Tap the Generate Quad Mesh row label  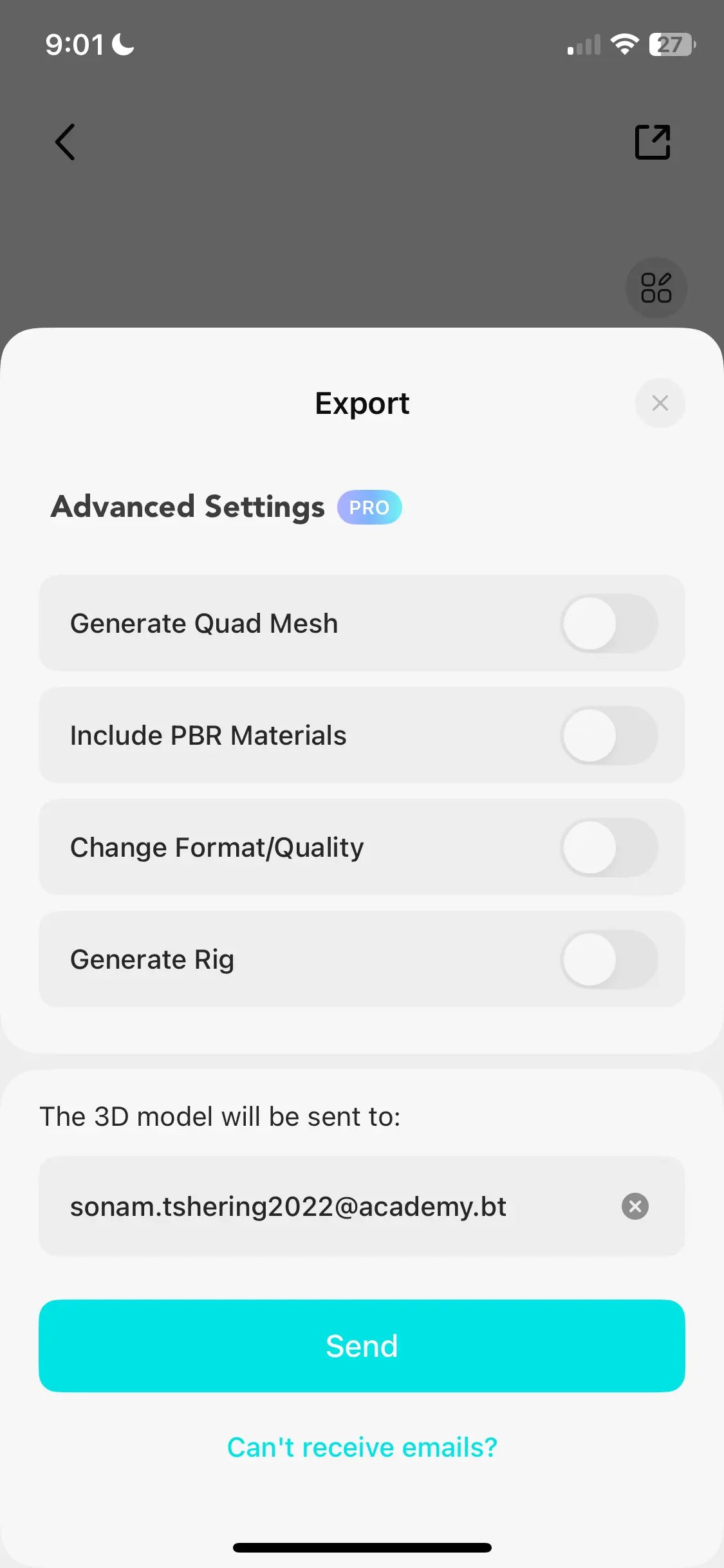click(x=204, y=623)
